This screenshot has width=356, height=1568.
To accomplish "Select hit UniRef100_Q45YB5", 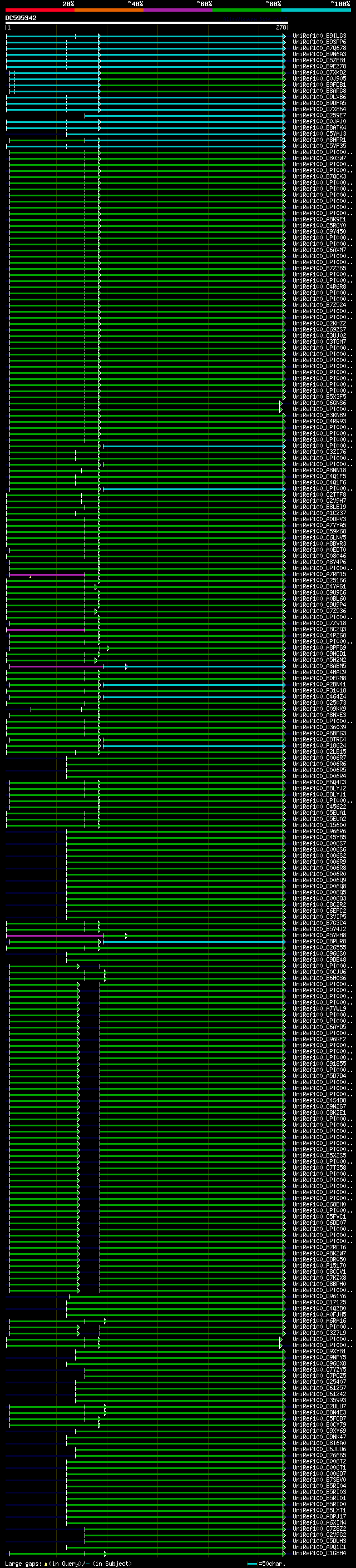I will [319, 837].
